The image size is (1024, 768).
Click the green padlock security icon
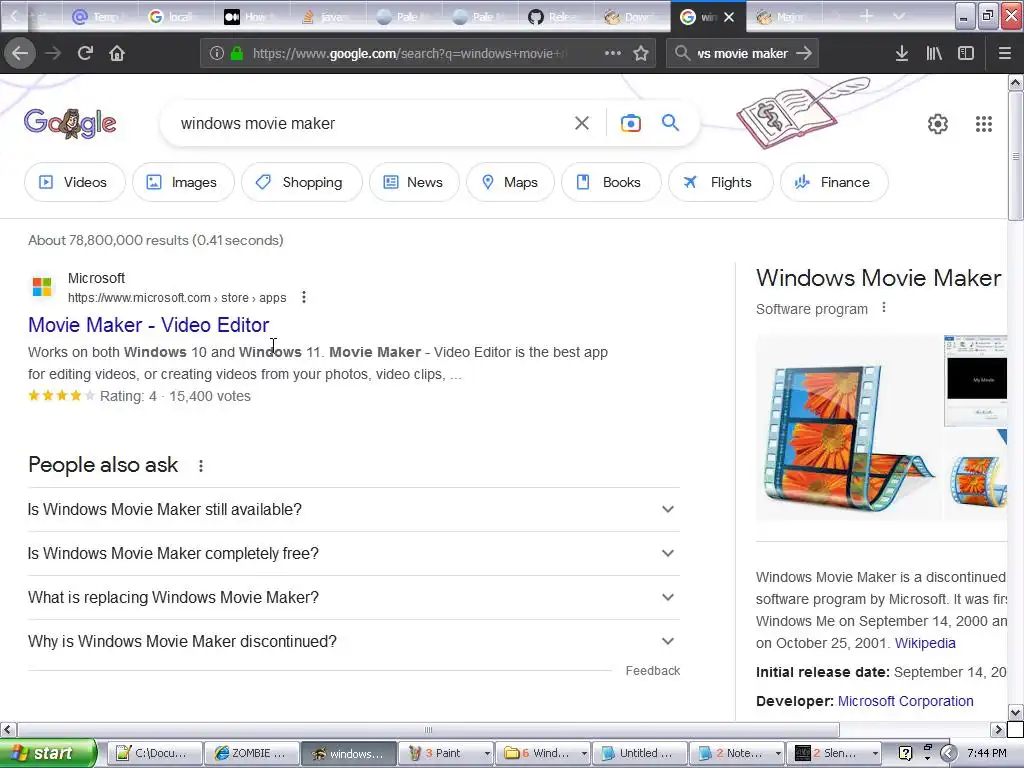pos(237,53)
